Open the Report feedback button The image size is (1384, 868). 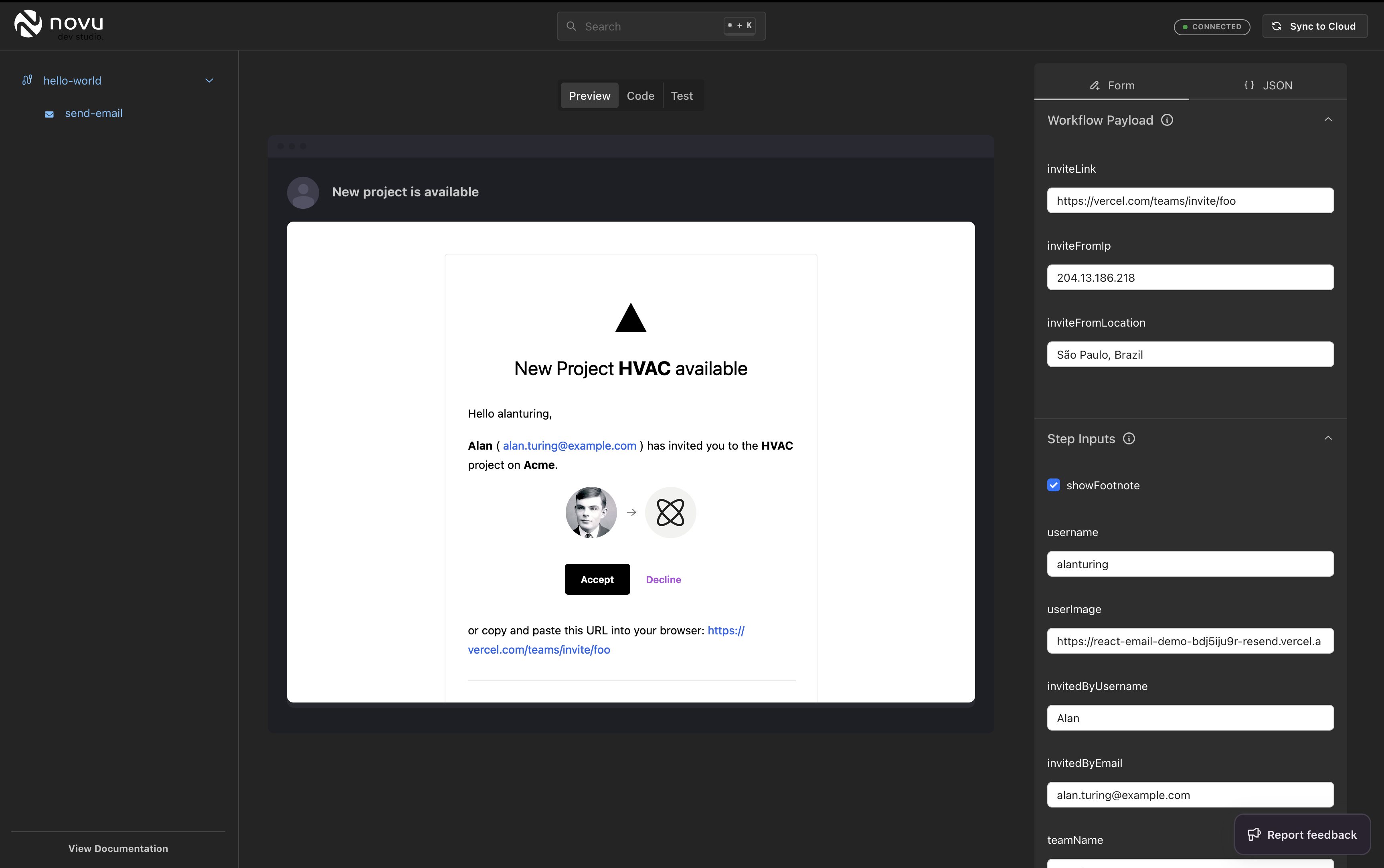coord(1302,834)
